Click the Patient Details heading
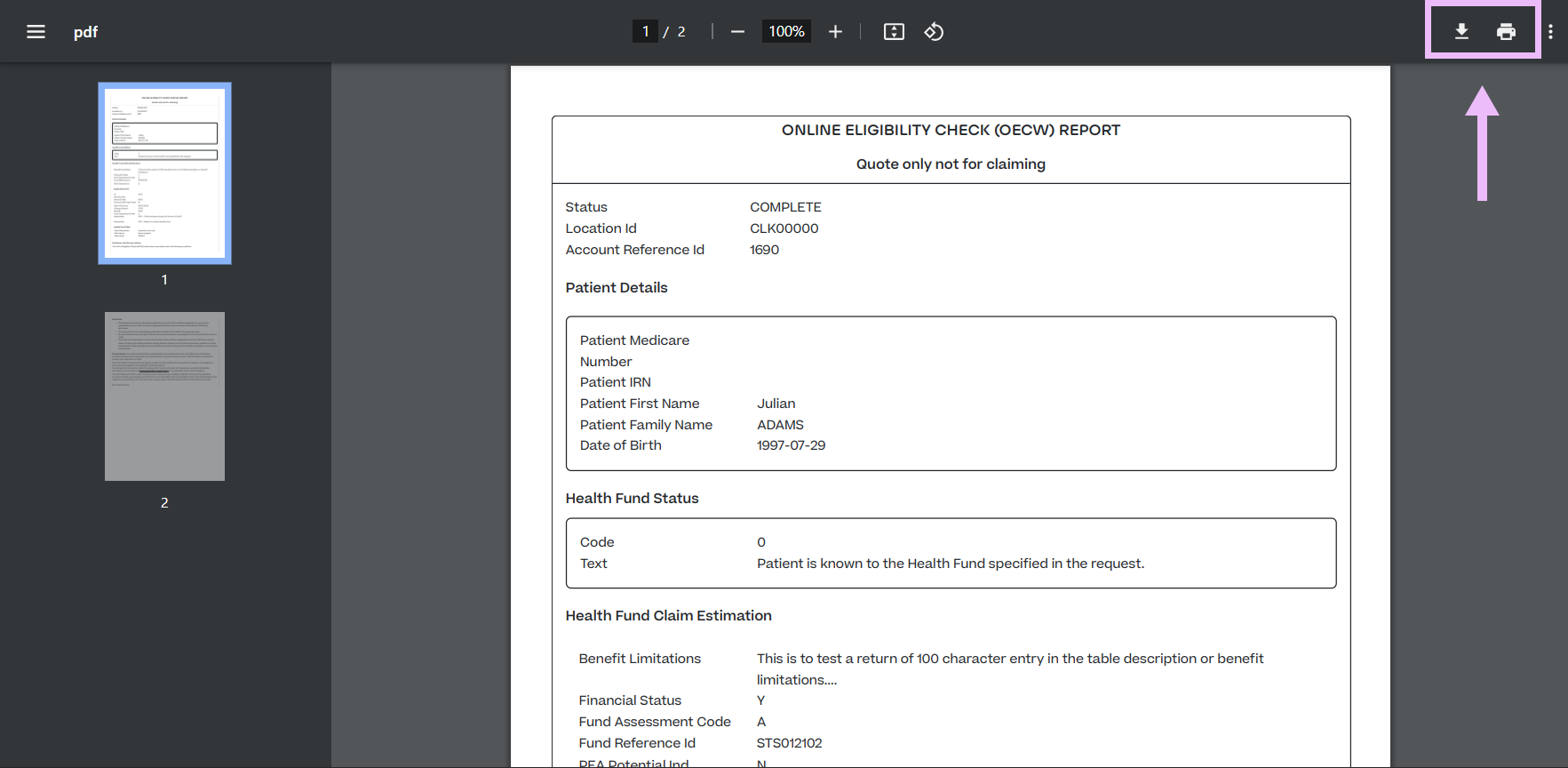 click(617, 287)
